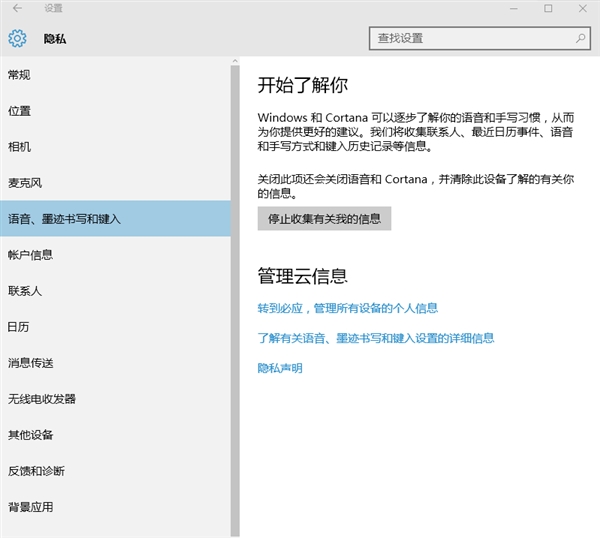The width and height of the screenshot is (600, 538).
Task: Select 消息传送 in the sidebar
Action: (x=30, y=363)
